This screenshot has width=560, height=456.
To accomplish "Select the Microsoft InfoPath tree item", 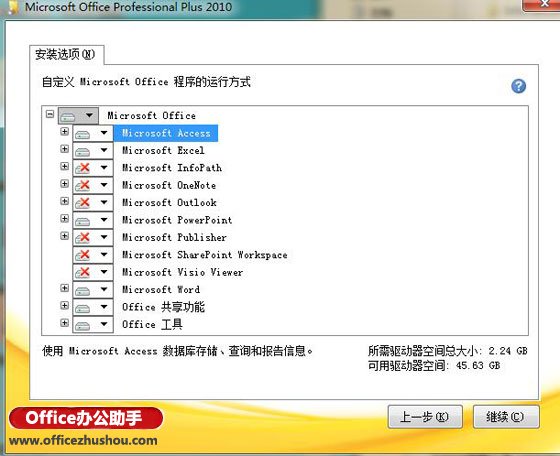I will [x=172, y=168].
